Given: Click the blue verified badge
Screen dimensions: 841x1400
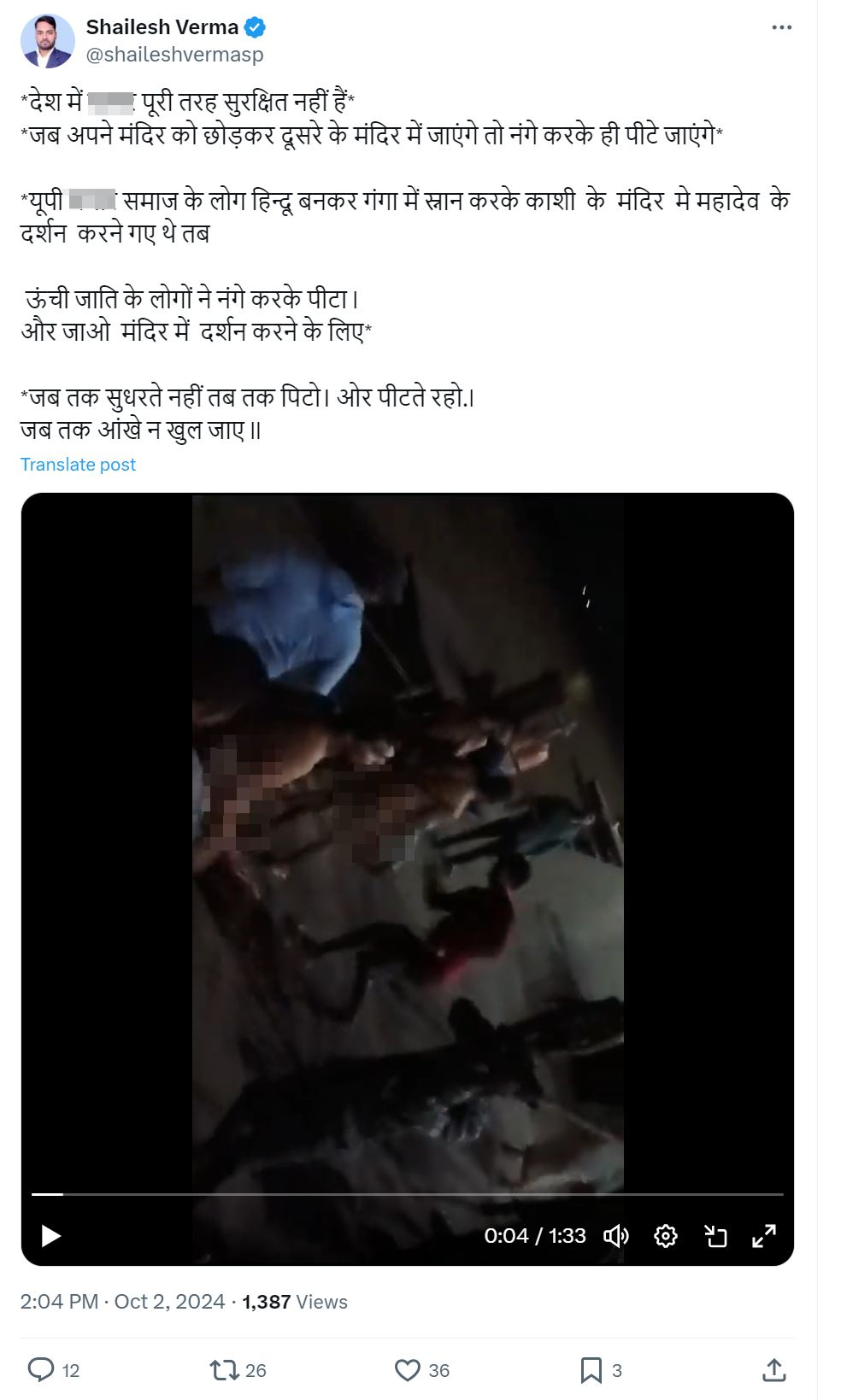Looking at the screenshot, I should (x=255, y=27).
